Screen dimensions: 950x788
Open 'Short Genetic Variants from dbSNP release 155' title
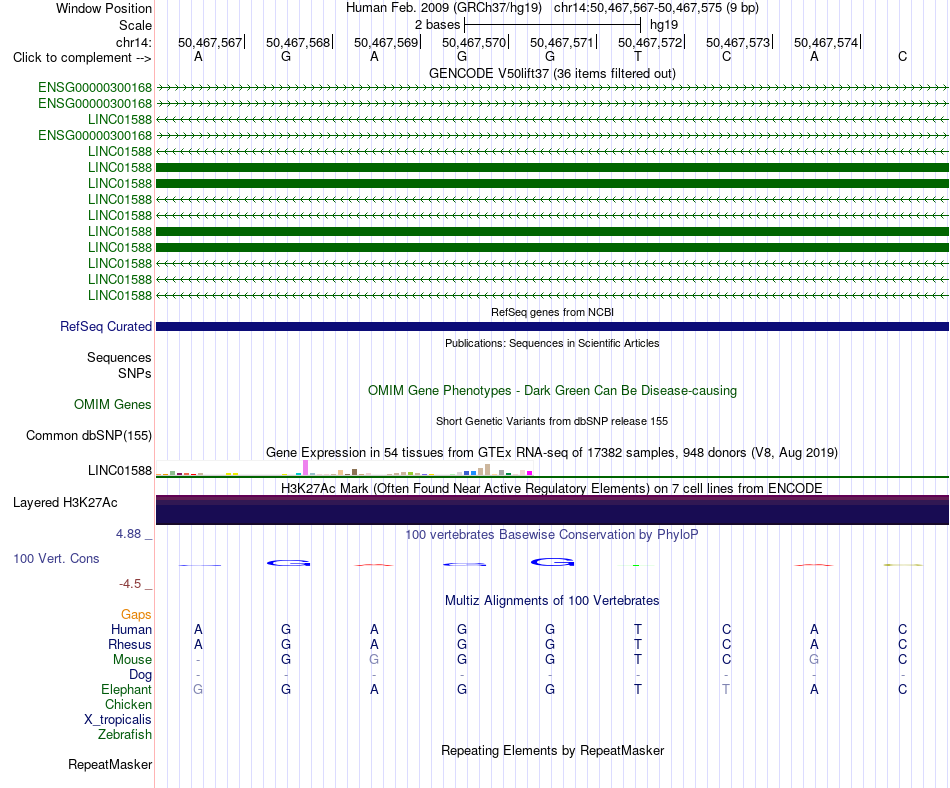(x=552, y=421)
